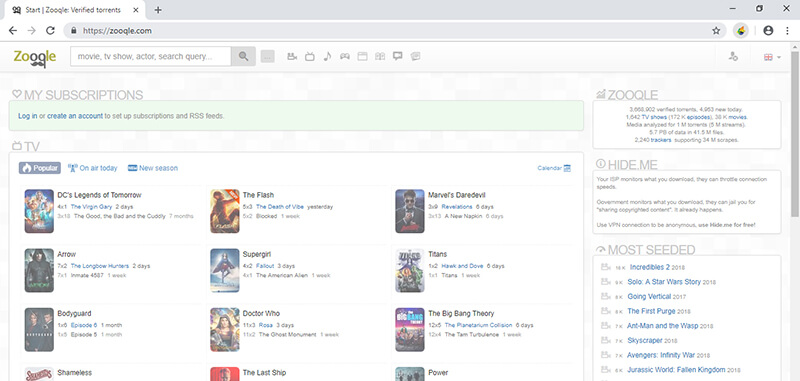This screenshot has width=800, height=381.
Task: Open The Virgin Gary episode link
Action: [91, 207]
